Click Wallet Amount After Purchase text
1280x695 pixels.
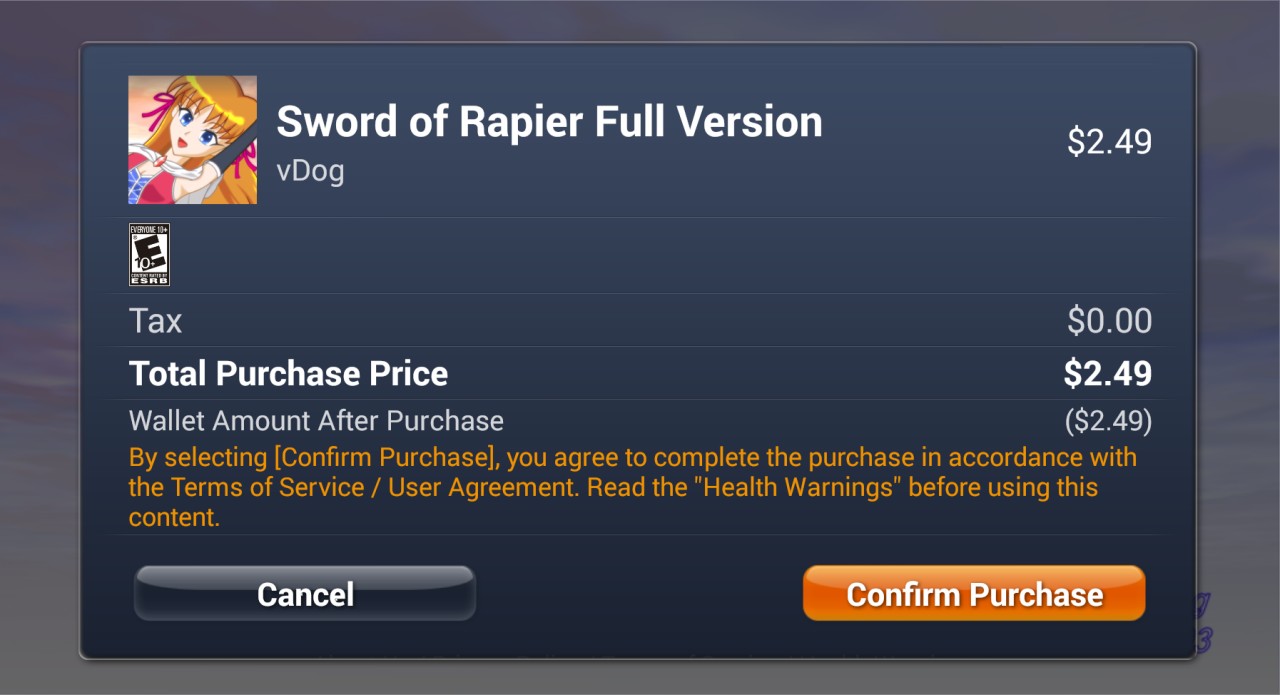click(x=316, y=421)
